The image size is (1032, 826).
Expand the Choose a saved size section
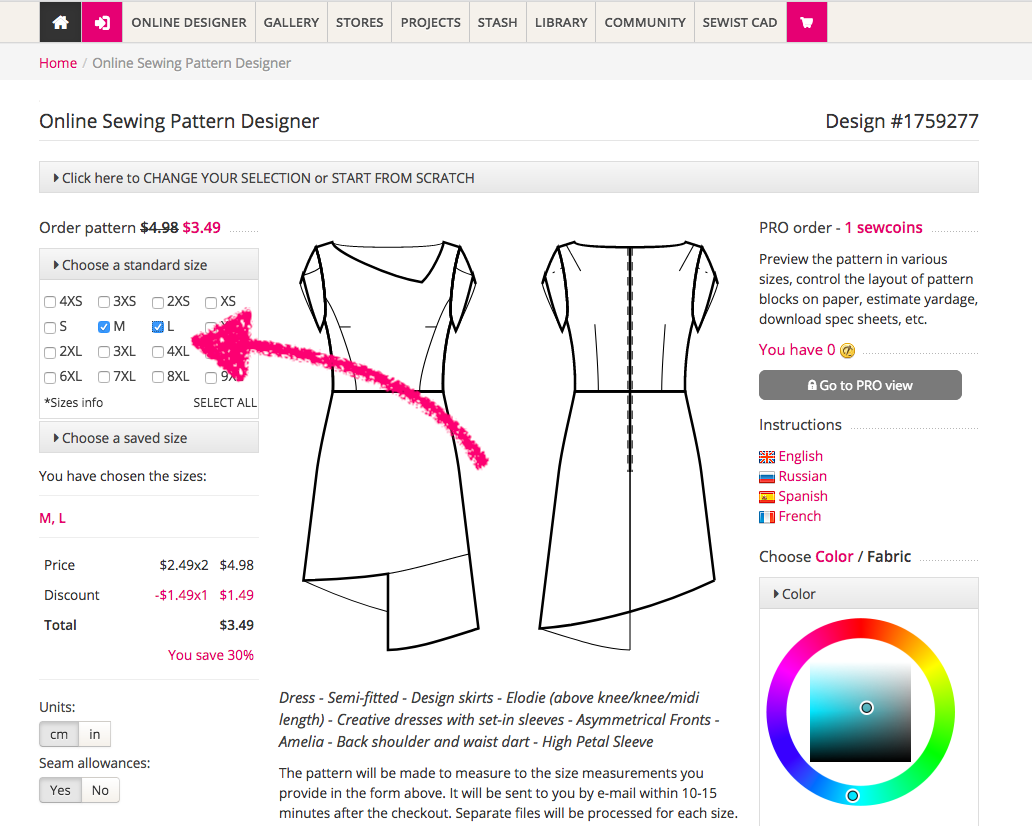tap(148, 438)
